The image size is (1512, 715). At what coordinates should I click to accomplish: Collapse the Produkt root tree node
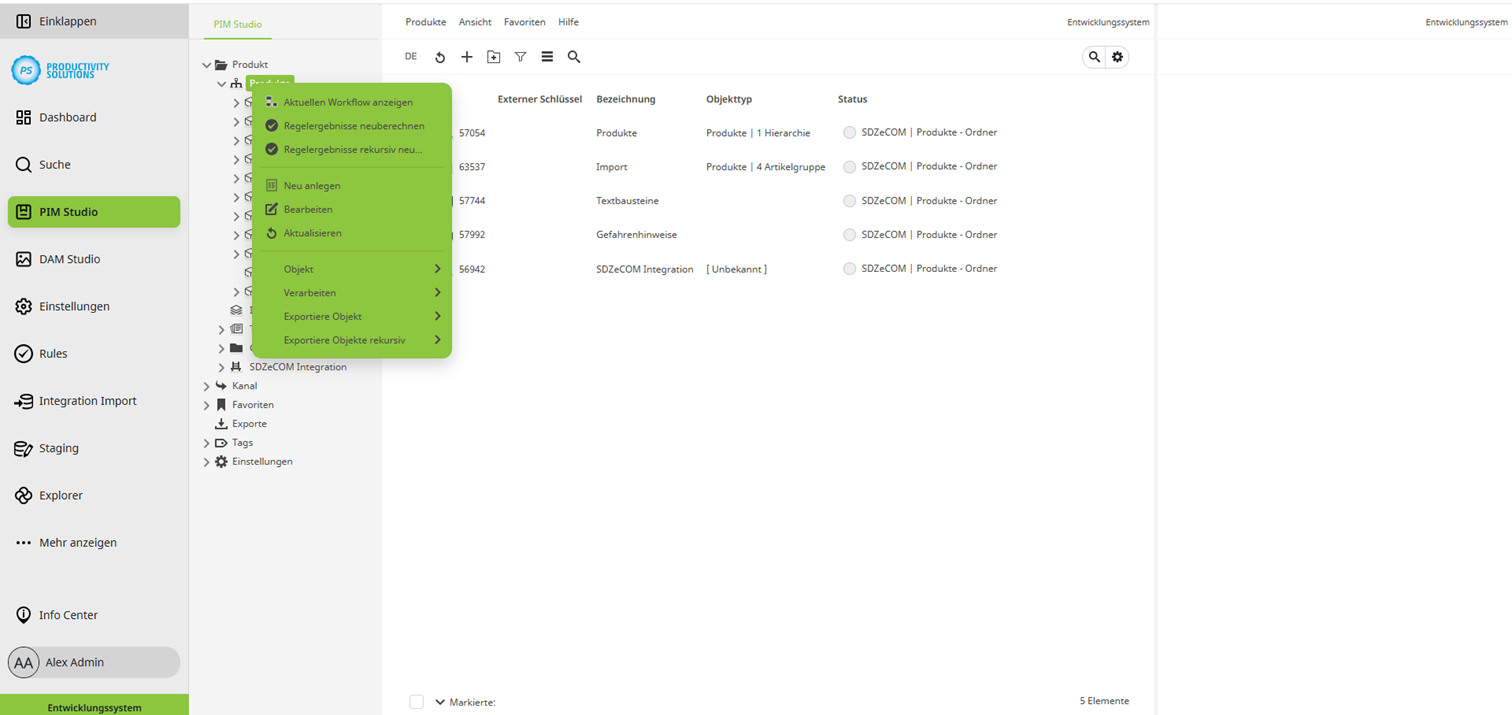(x=207, y=65)
